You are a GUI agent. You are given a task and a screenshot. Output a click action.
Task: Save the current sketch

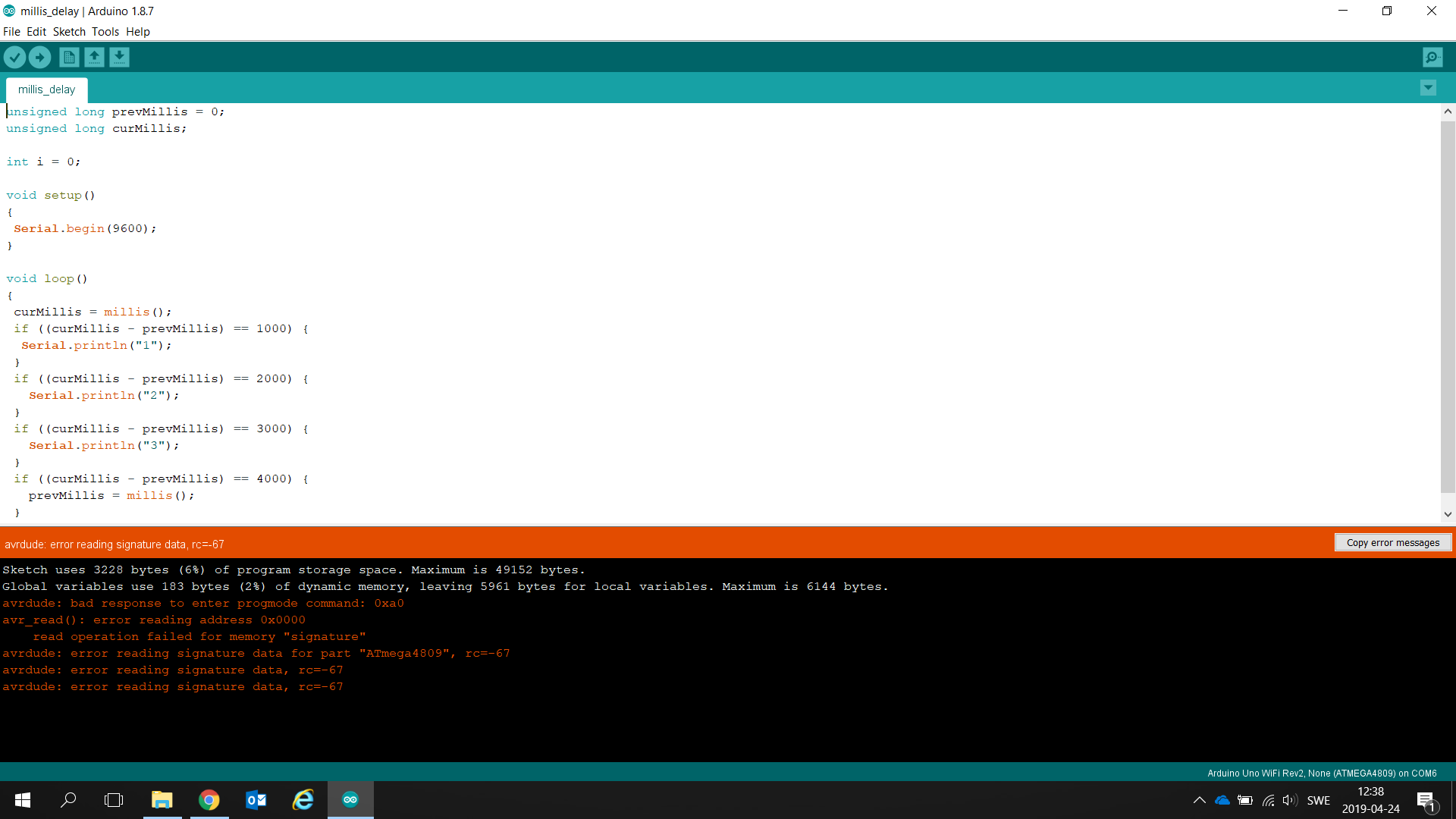tap(119, 57)
